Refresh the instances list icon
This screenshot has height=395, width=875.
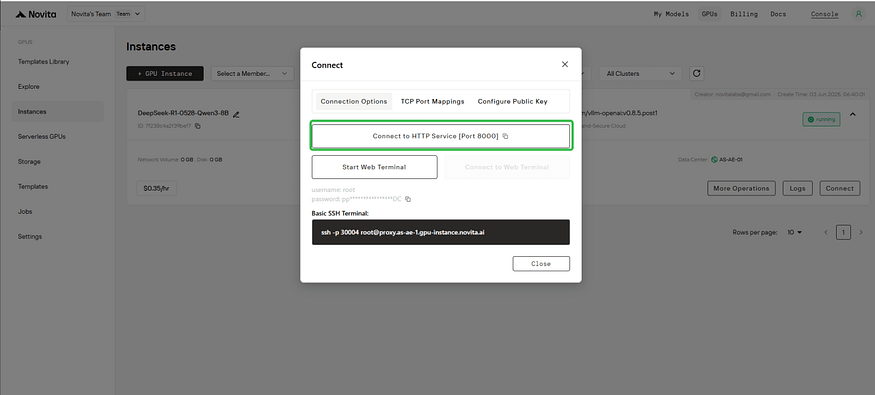pyautogui.click(x=696, y=74)
